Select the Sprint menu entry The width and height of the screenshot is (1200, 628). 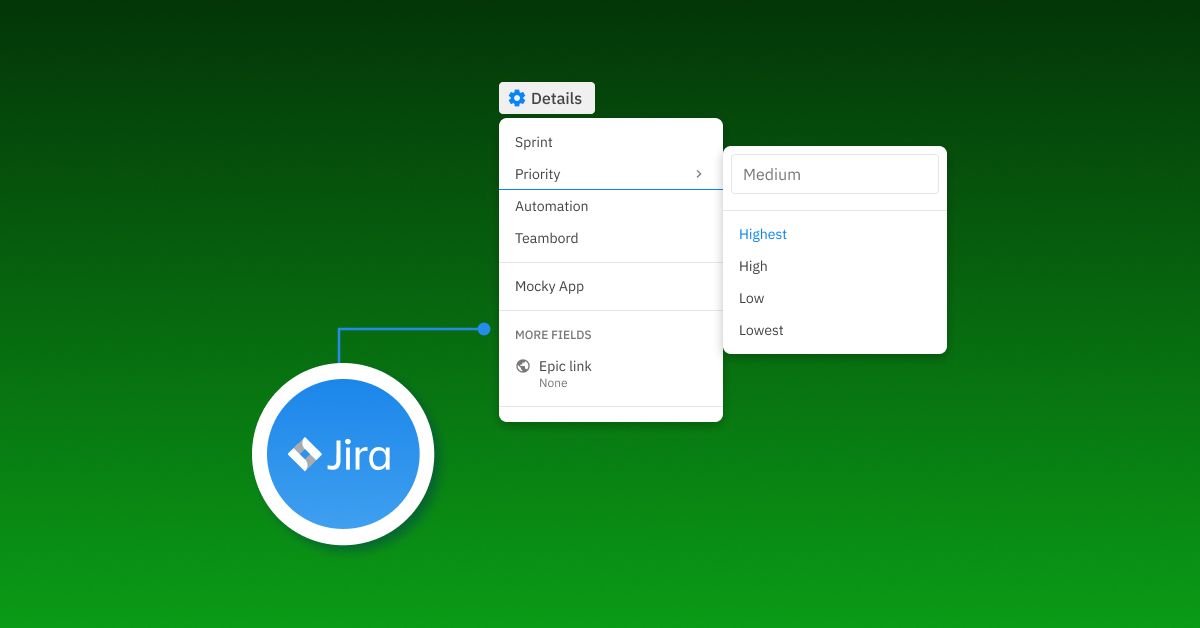coord(611,142)
